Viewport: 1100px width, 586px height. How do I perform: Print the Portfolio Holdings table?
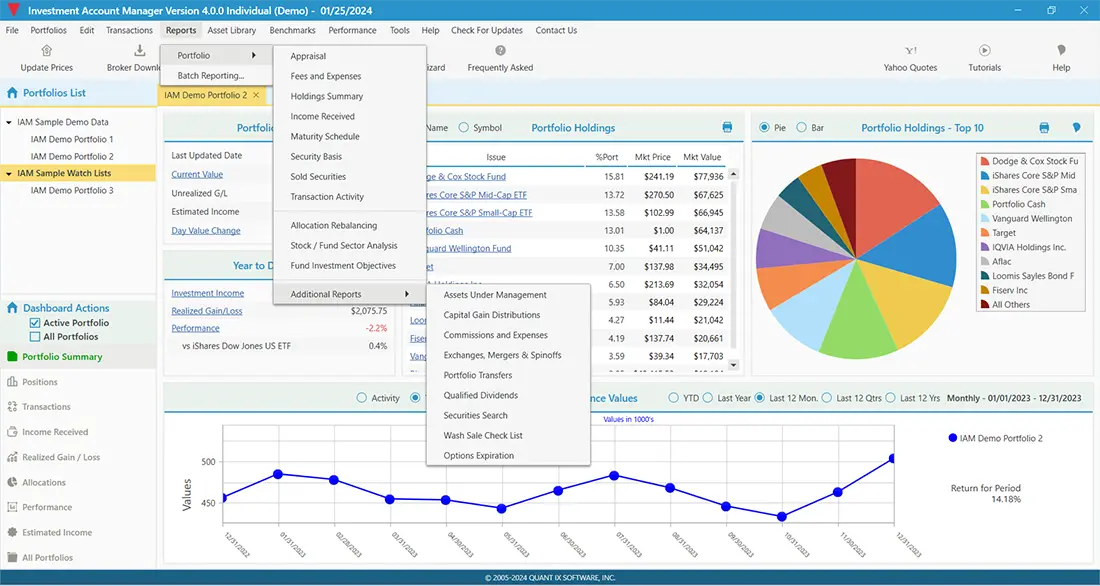[727, 128]
